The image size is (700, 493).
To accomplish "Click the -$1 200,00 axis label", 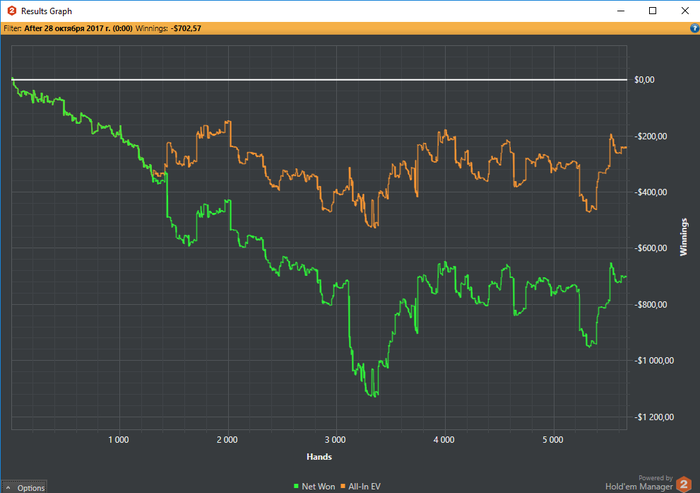I will pos(654,418).
